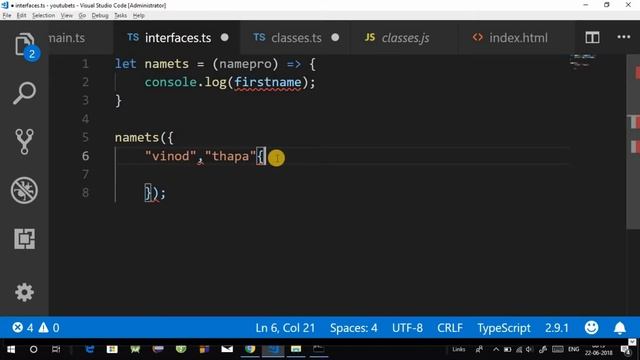The image size is (640, 360).
Task: Open the Manage gear icon
Action: 24,292
